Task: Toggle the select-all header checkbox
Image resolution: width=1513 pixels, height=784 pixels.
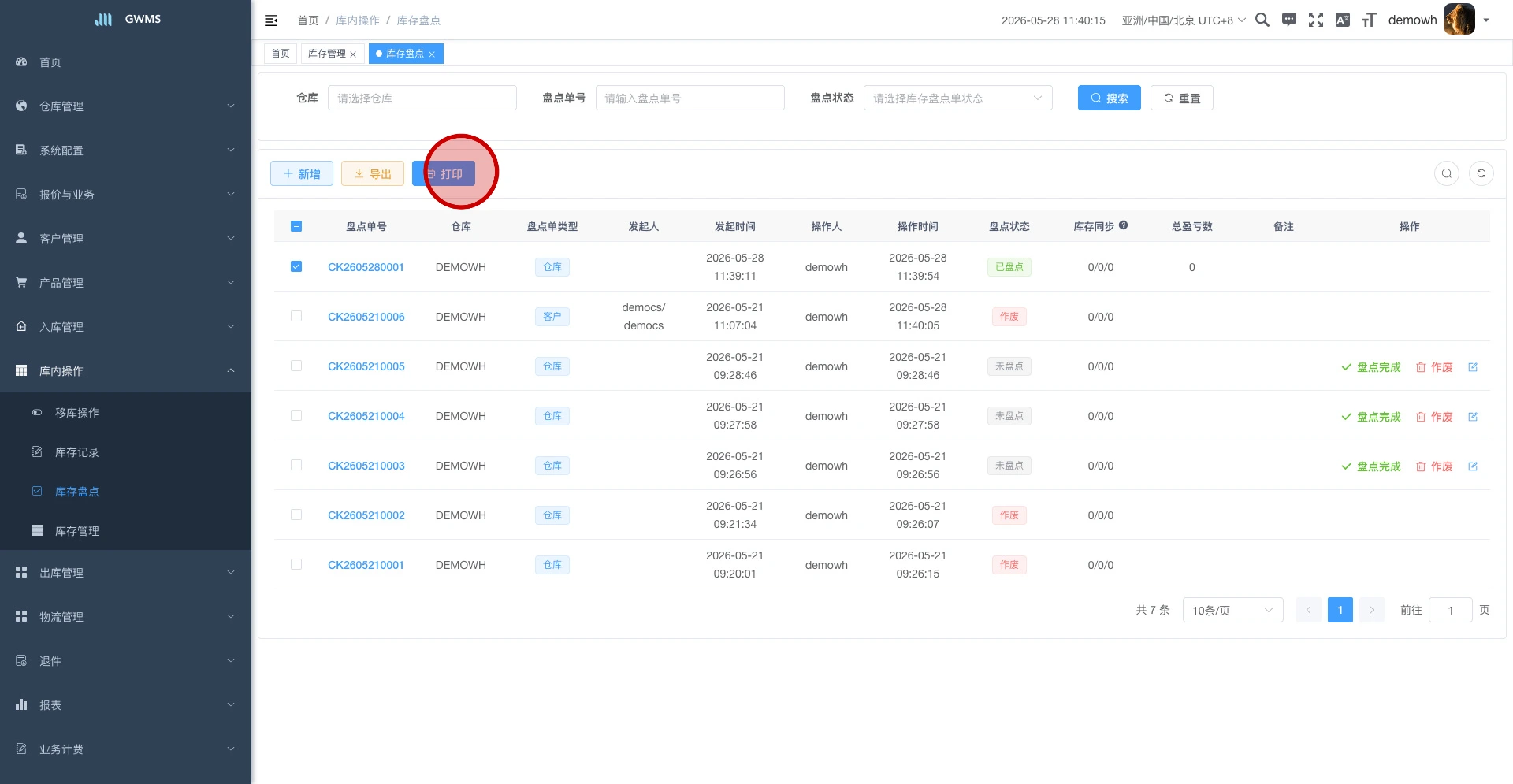Action: (296, 226)
